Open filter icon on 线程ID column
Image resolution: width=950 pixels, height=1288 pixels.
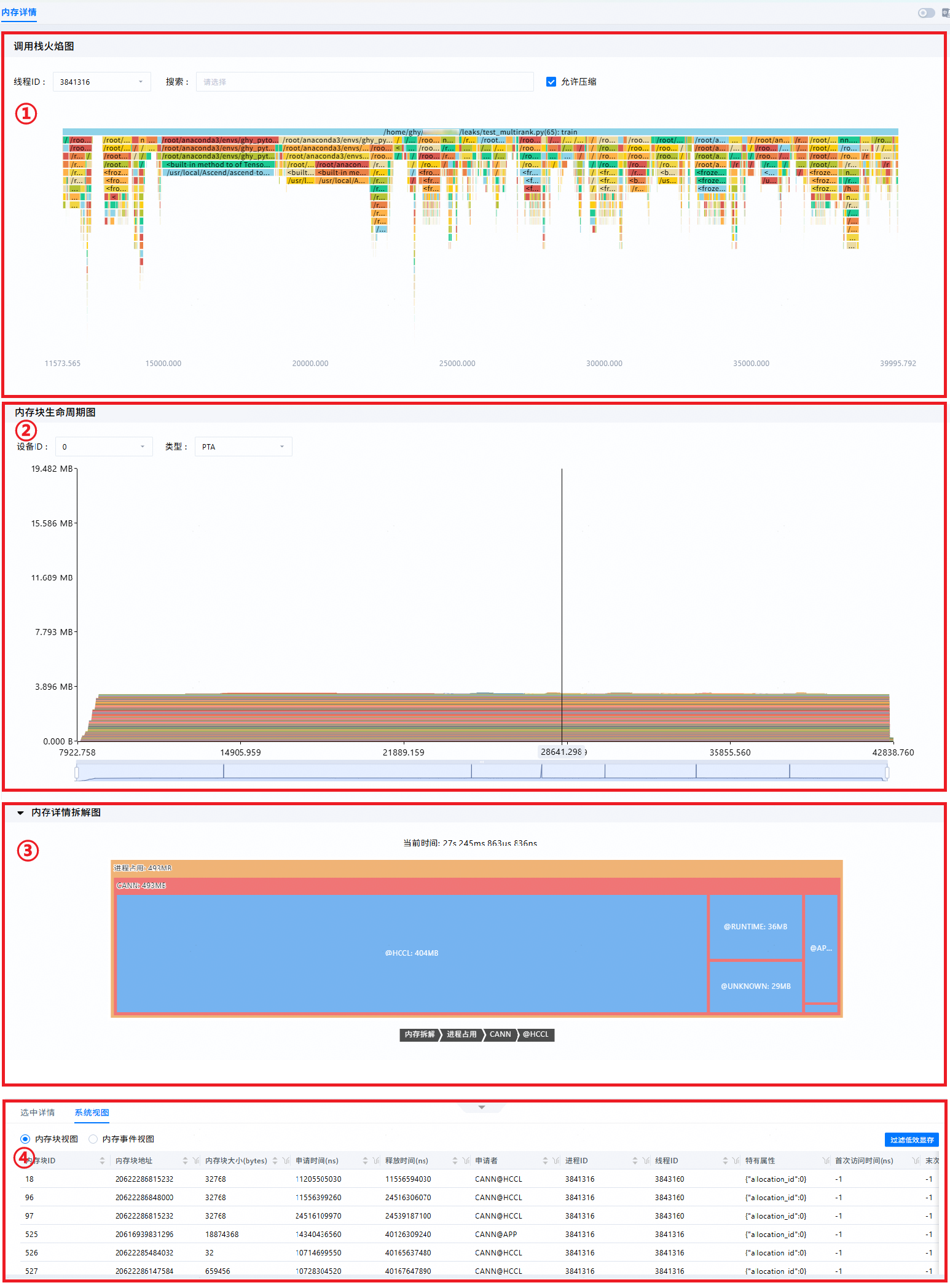pos(736,1160)
